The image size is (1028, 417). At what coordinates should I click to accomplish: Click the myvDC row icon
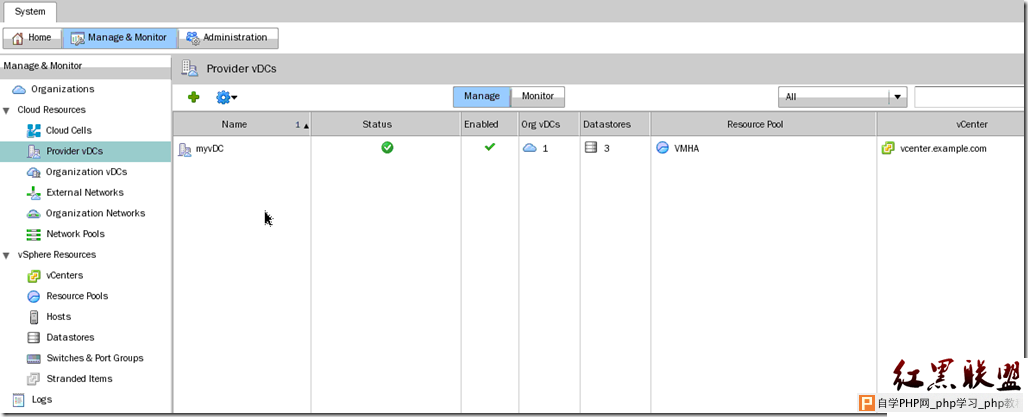[186, 149]
